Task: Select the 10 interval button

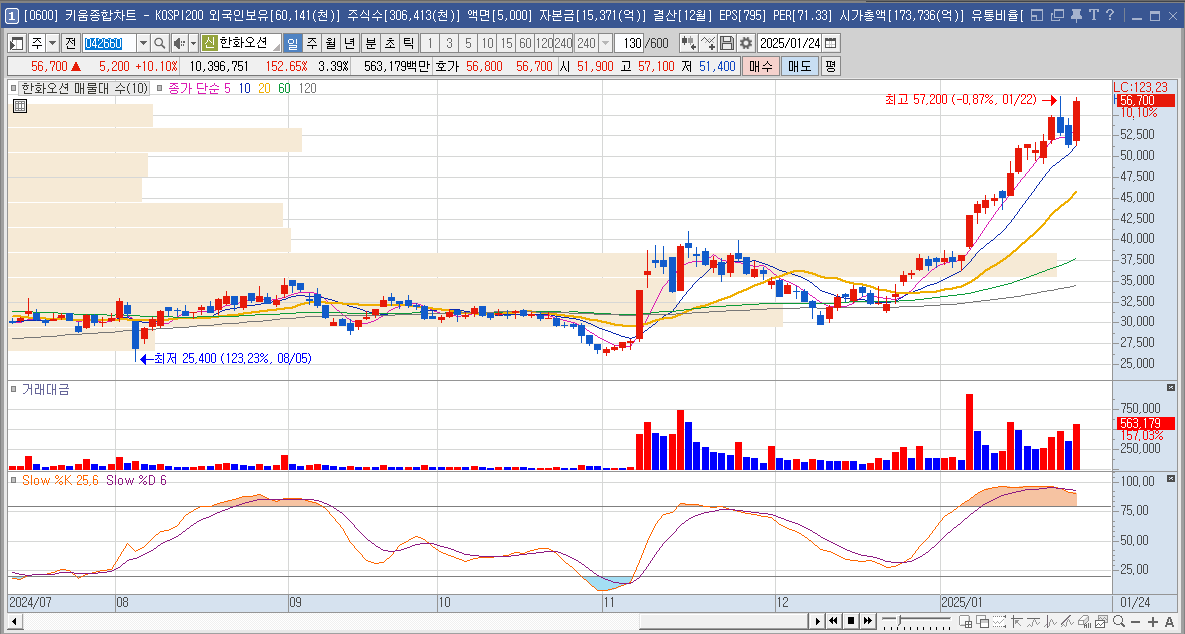Action: 487,43
